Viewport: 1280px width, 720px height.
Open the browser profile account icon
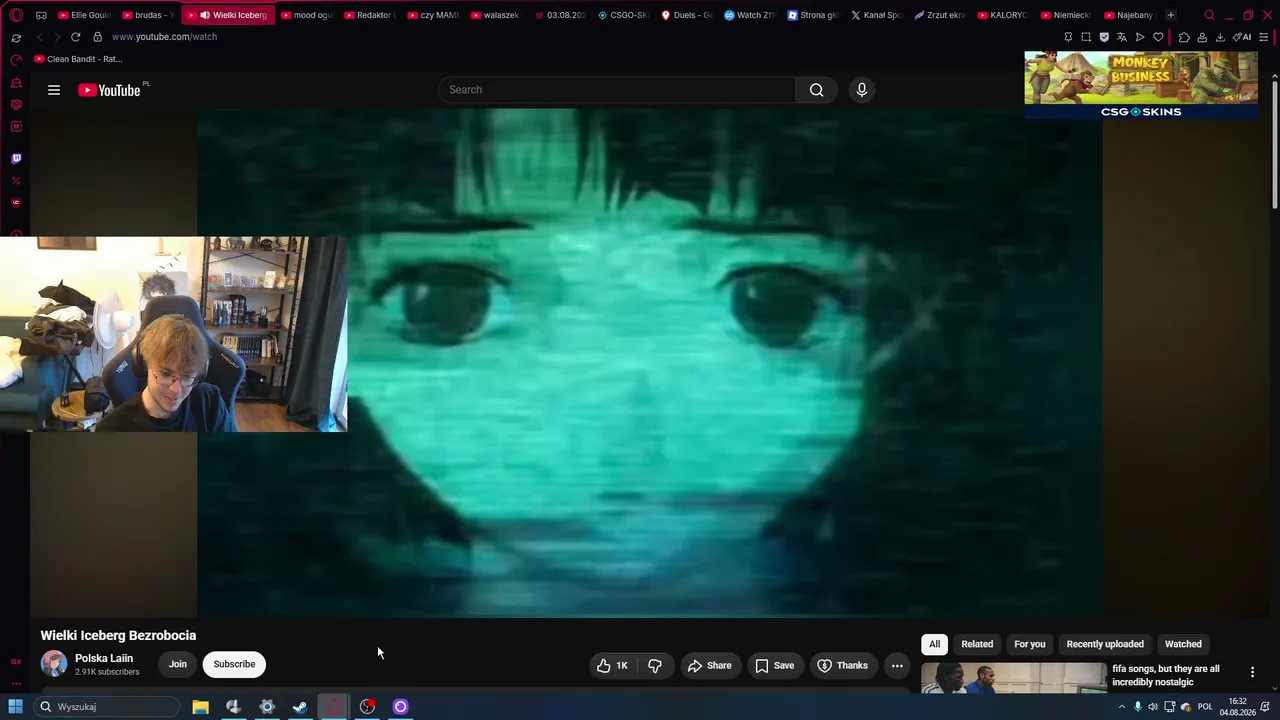click(1202, 37)
